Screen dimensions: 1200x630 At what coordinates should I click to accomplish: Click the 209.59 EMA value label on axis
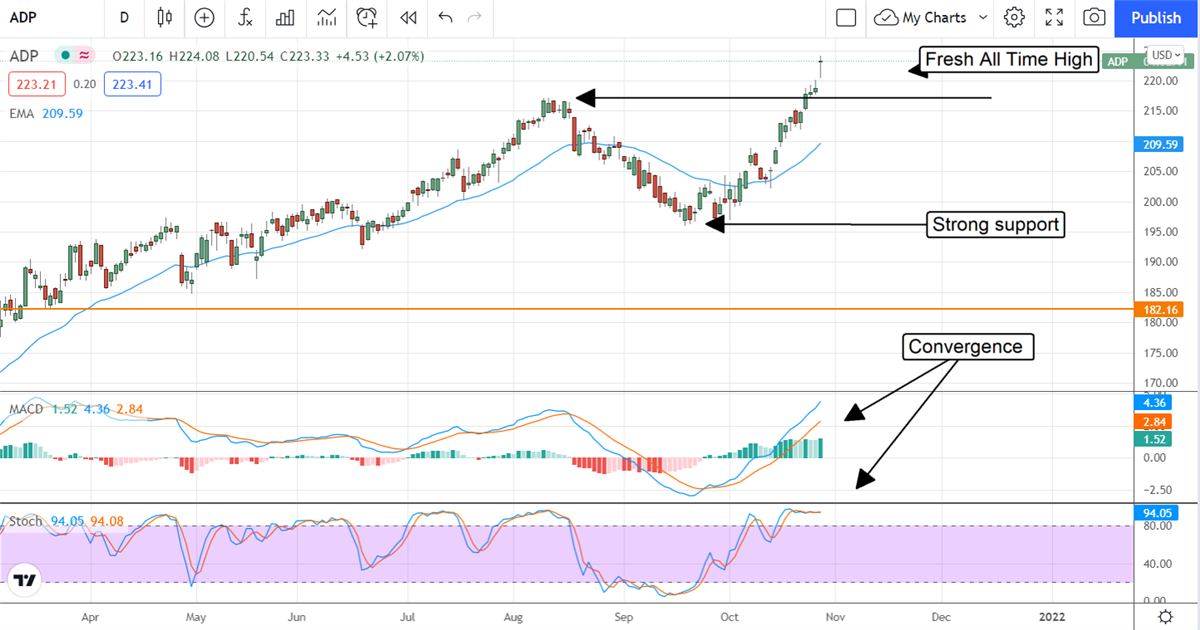coord(1158,144)
